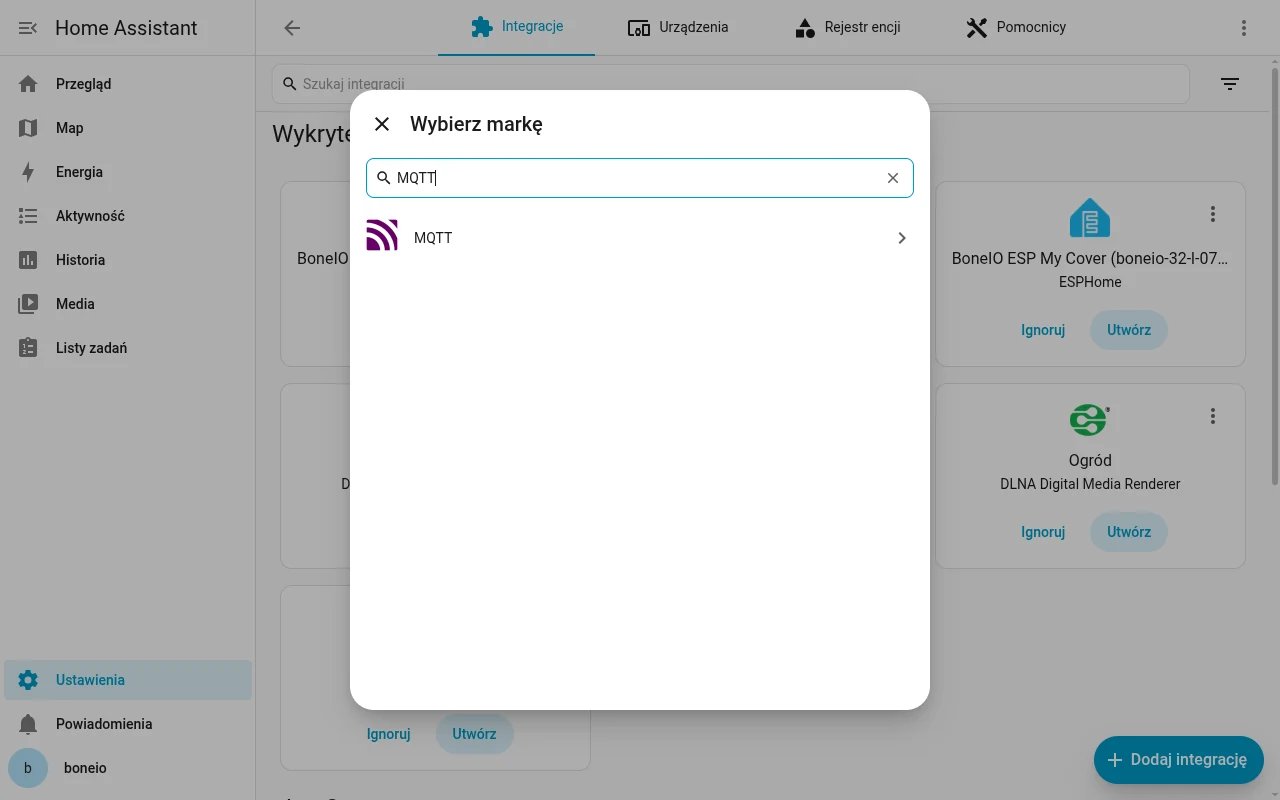Open the BoneIO ESP My Cover card menu

1213,214
